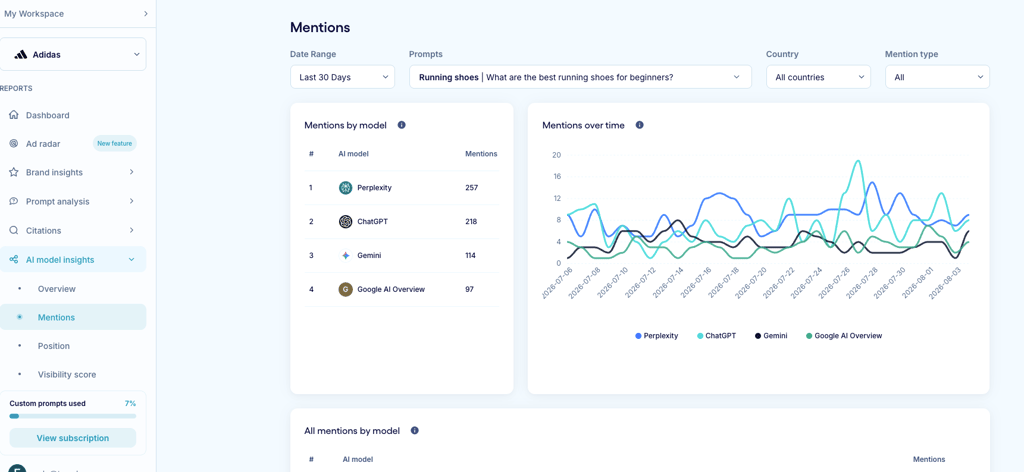Click the AI model insights nodes icon
This screenshot has height=472, width=1024.
pos(14,260)
